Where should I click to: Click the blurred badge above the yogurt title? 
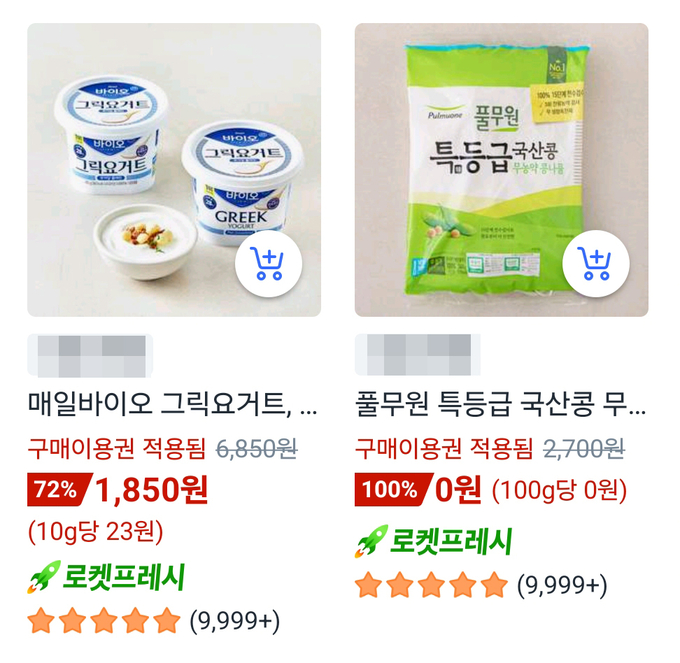point(90,356)
